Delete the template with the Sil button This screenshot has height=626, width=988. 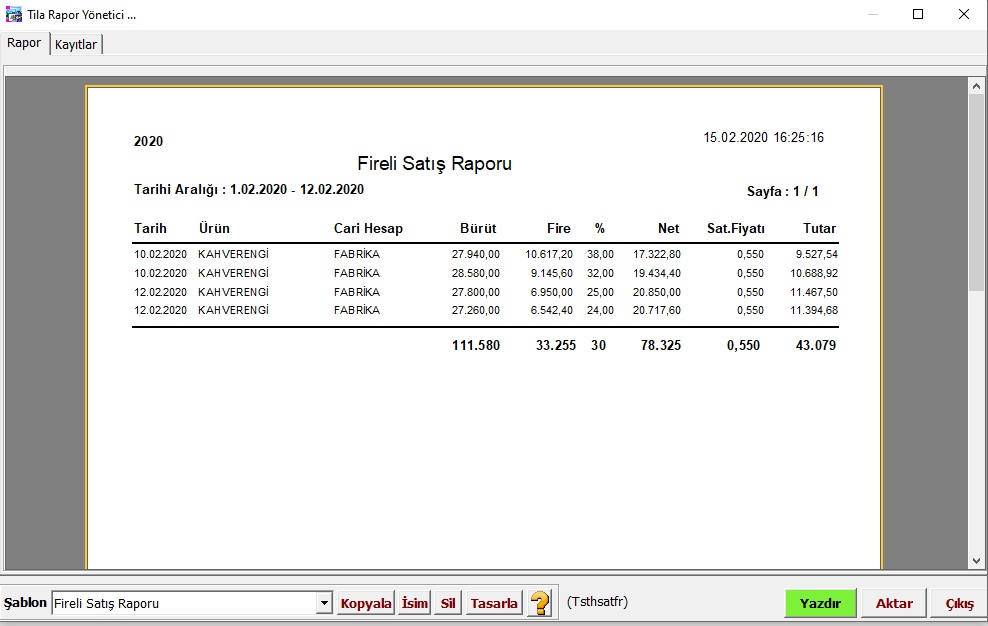point(448,603)
